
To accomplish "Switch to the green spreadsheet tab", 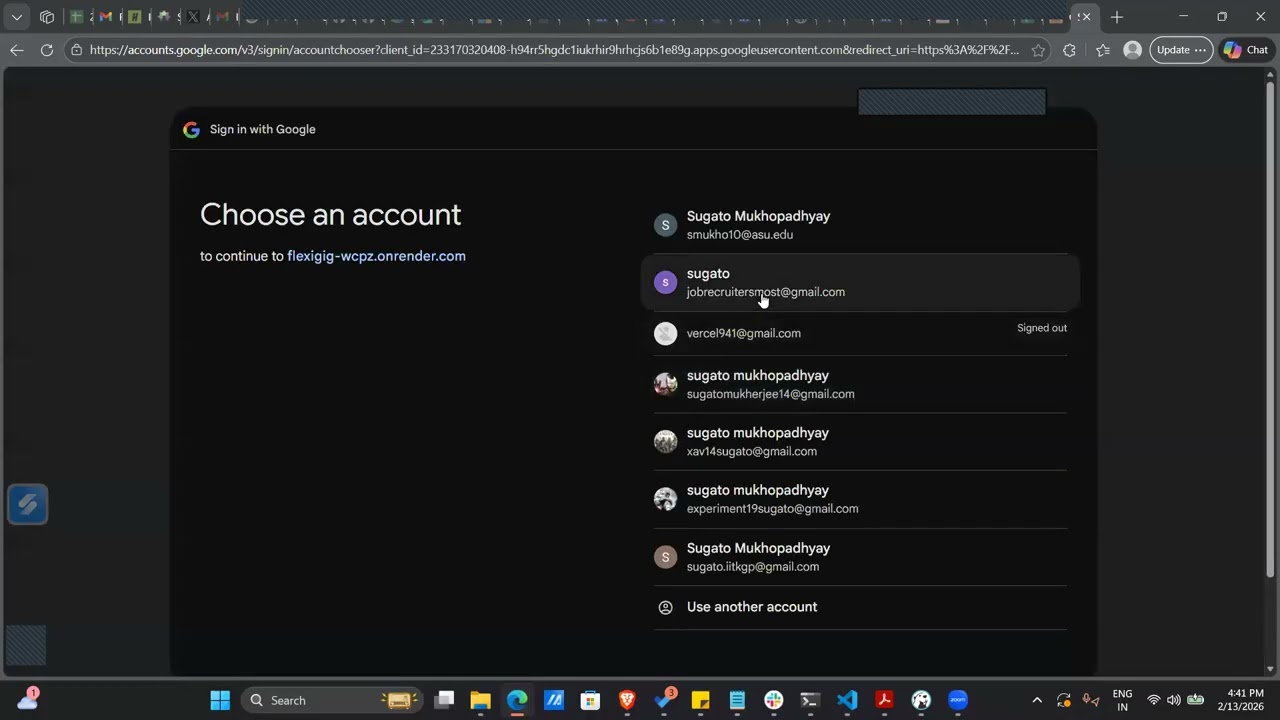I will point(76,17).
